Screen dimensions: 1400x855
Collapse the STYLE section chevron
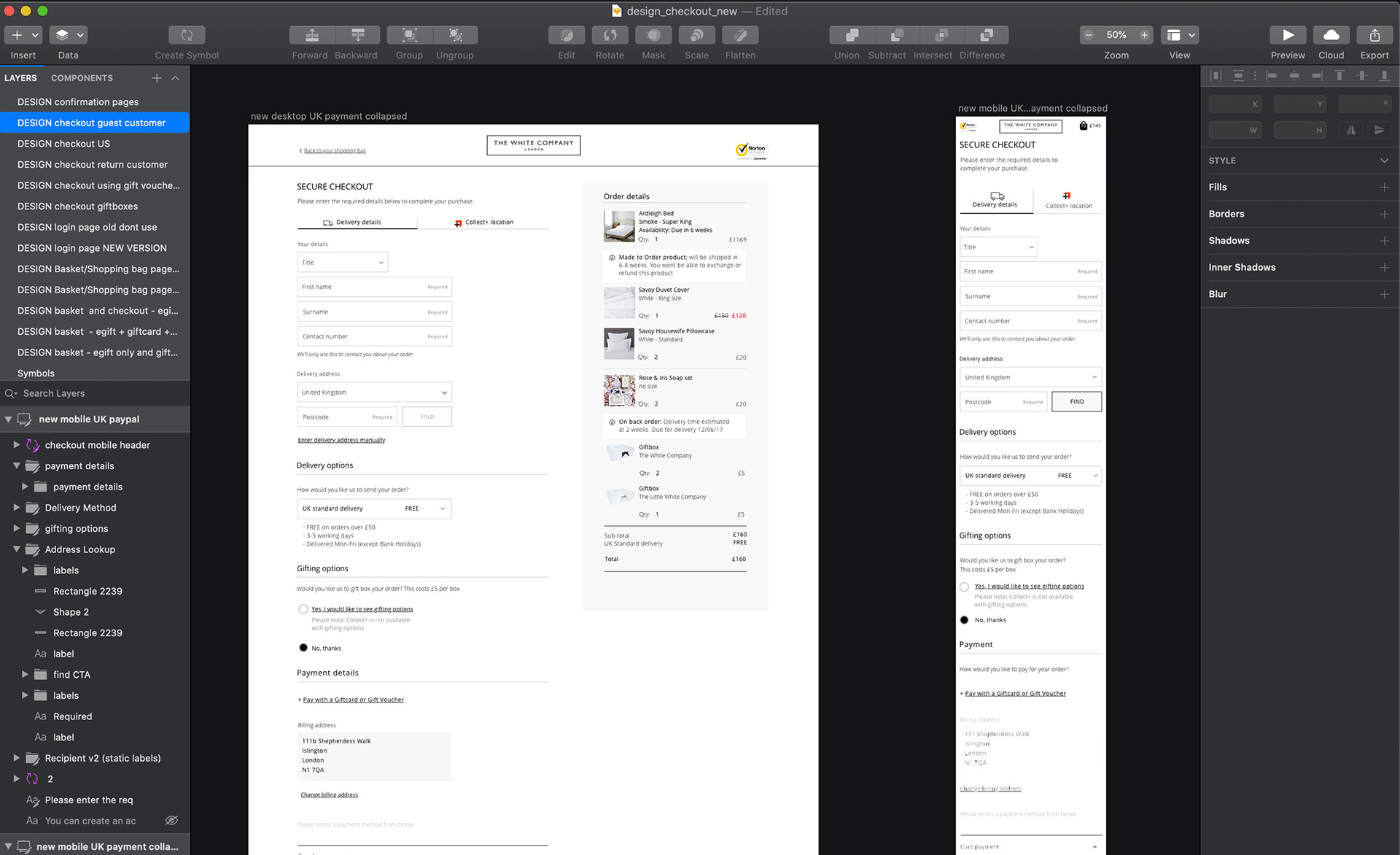tap(1384, 160)
